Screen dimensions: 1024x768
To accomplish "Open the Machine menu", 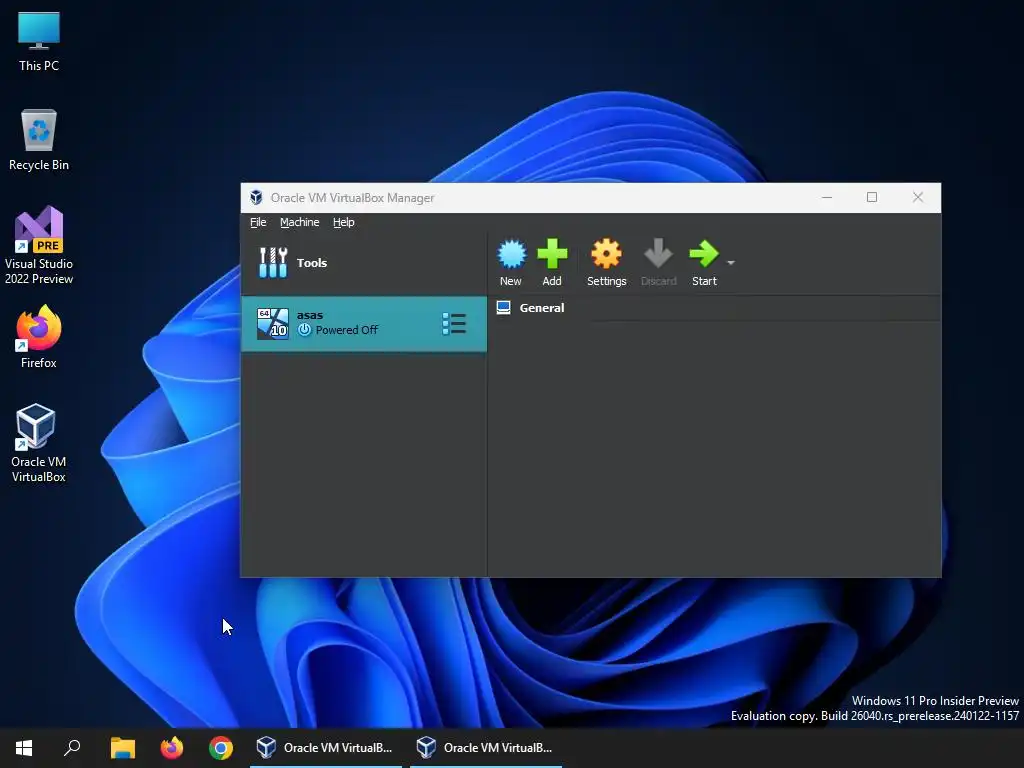I will [300, 222].
